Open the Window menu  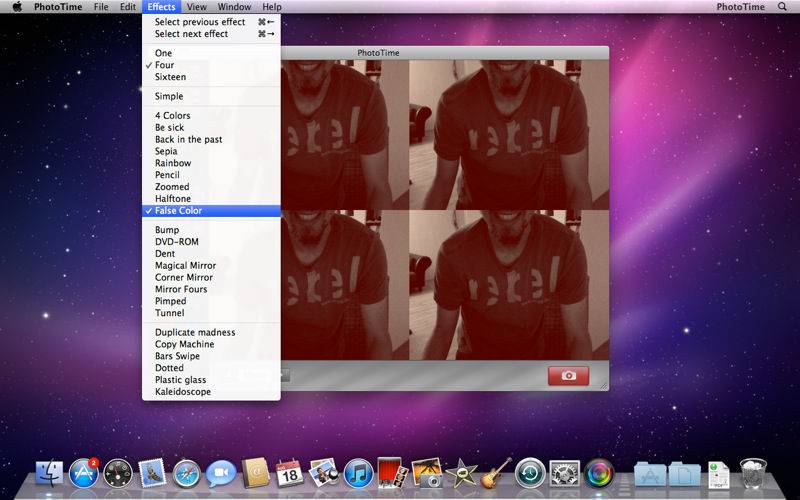[234, 7]
